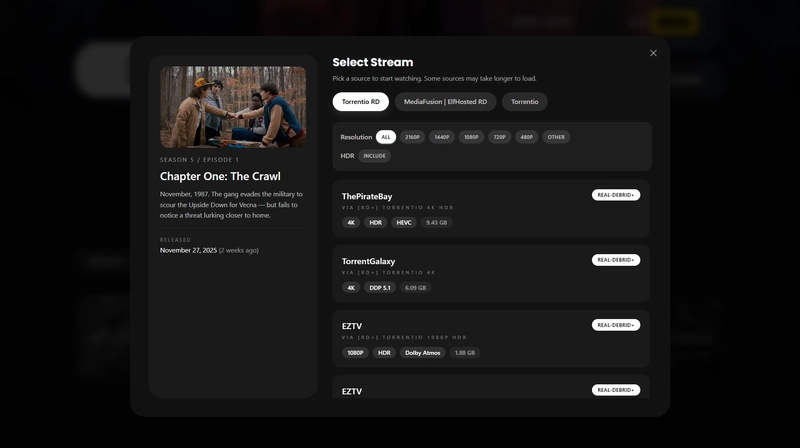Click the episode thumbnail image
The image size is (800, 448).
click(233, 107)
